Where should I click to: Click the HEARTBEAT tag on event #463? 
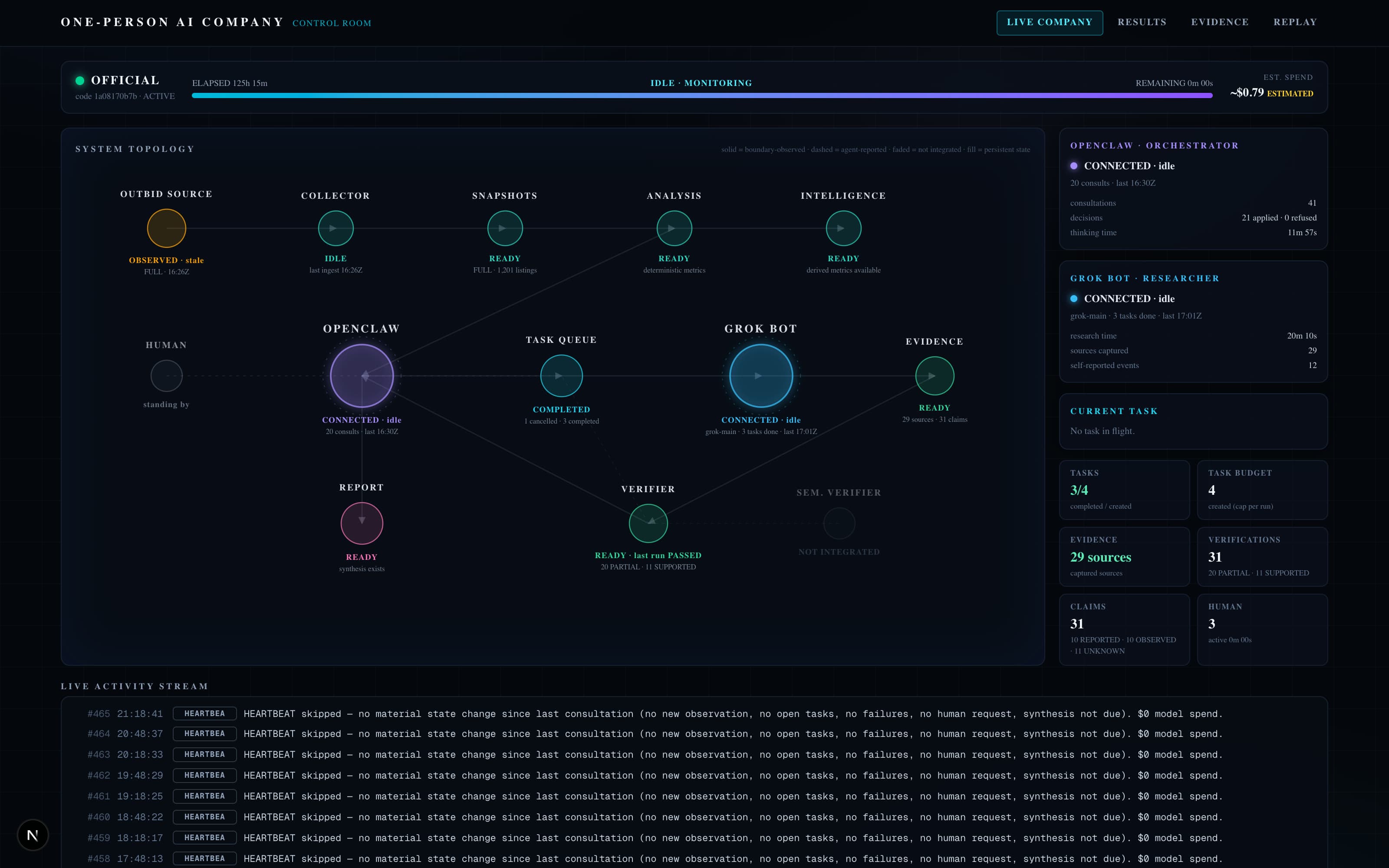205,754
